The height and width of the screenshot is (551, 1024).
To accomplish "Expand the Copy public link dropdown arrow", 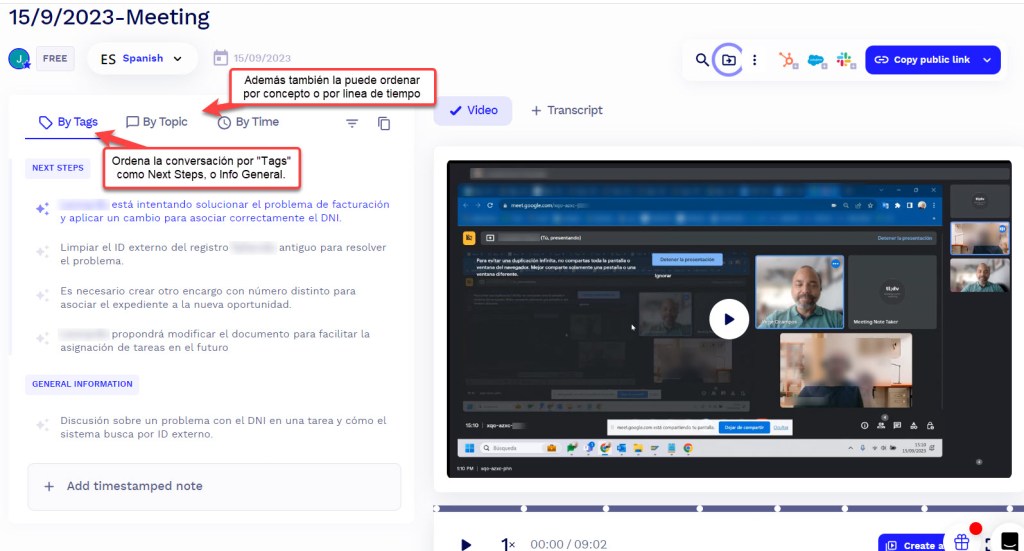I will point(987,60).
